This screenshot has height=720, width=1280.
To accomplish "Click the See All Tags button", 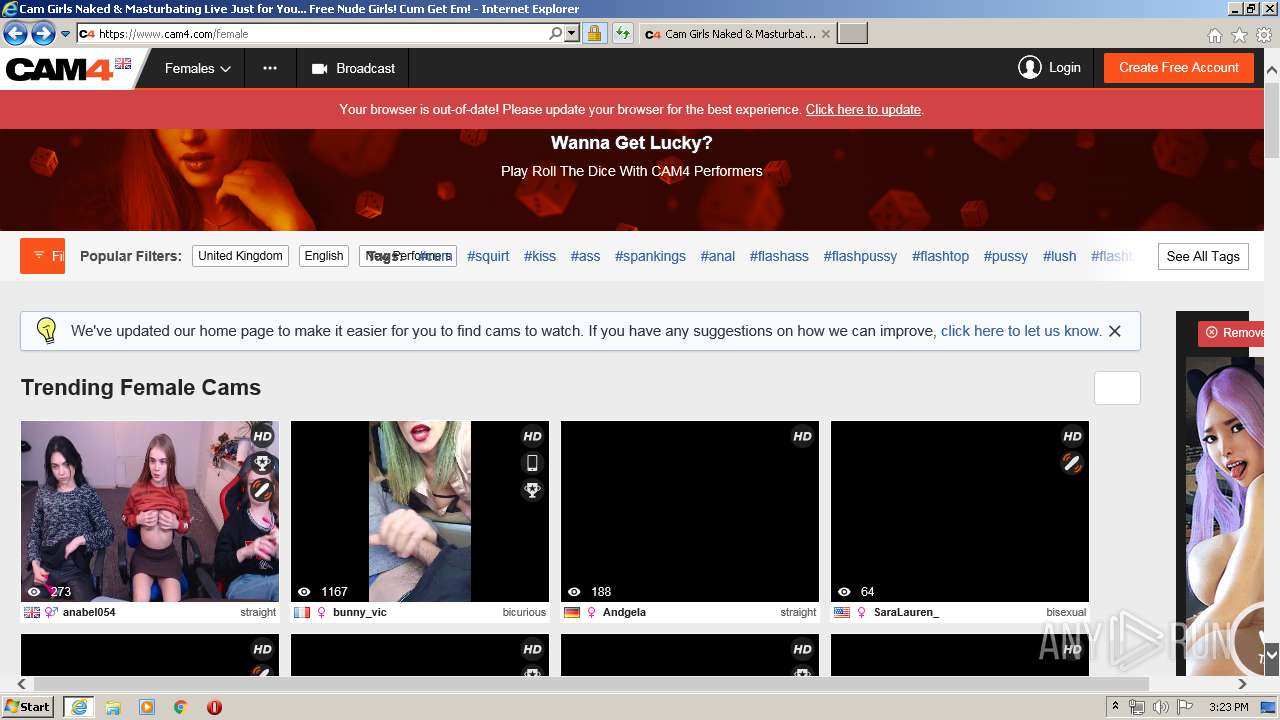I will pyautogui.click(x=1203, y=257).
